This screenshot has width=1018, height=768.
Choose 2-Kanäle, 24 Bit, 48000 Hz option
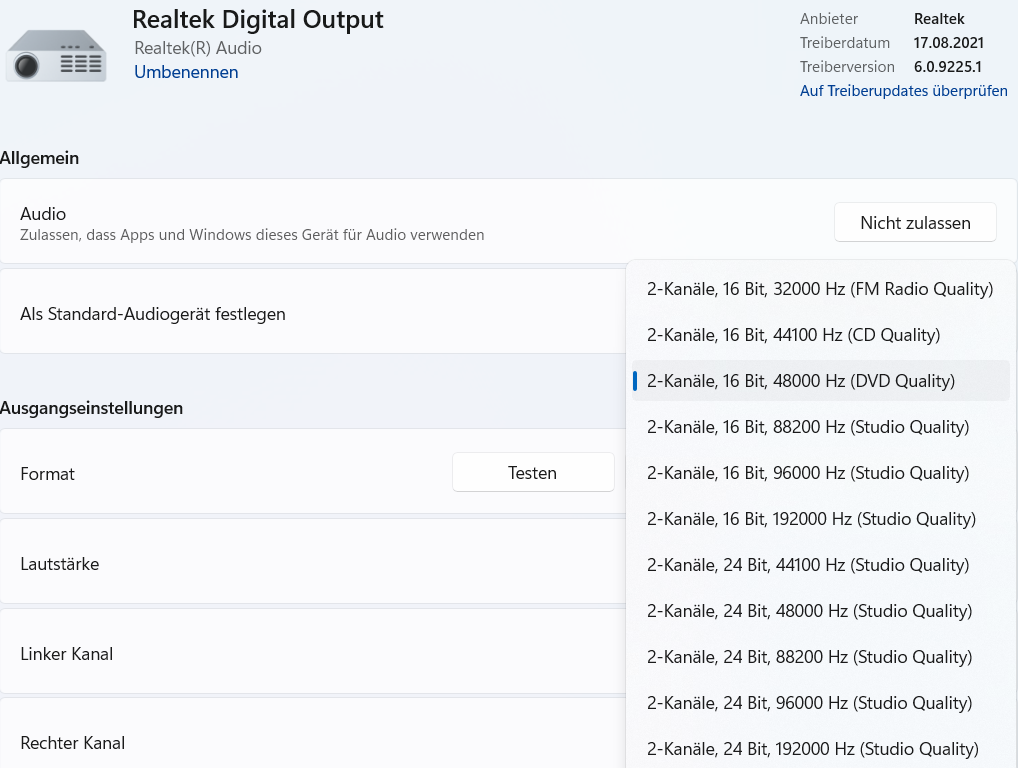pos(820,612)
